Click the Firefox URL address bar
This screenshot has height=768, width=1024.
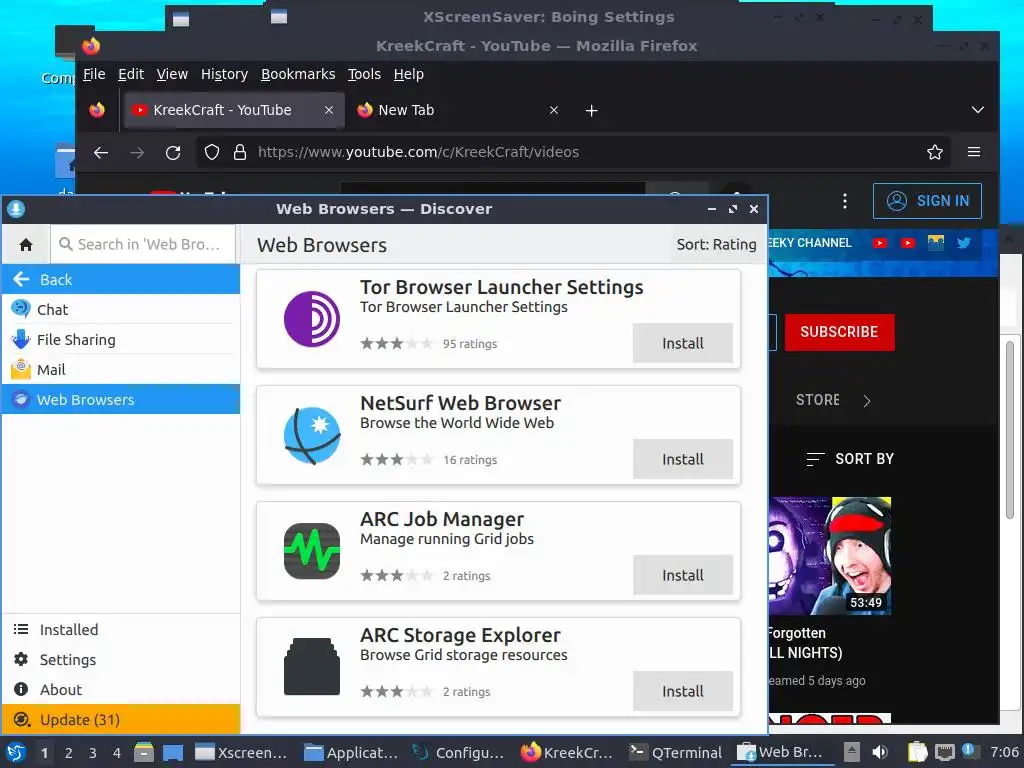[x=573, y=152]
